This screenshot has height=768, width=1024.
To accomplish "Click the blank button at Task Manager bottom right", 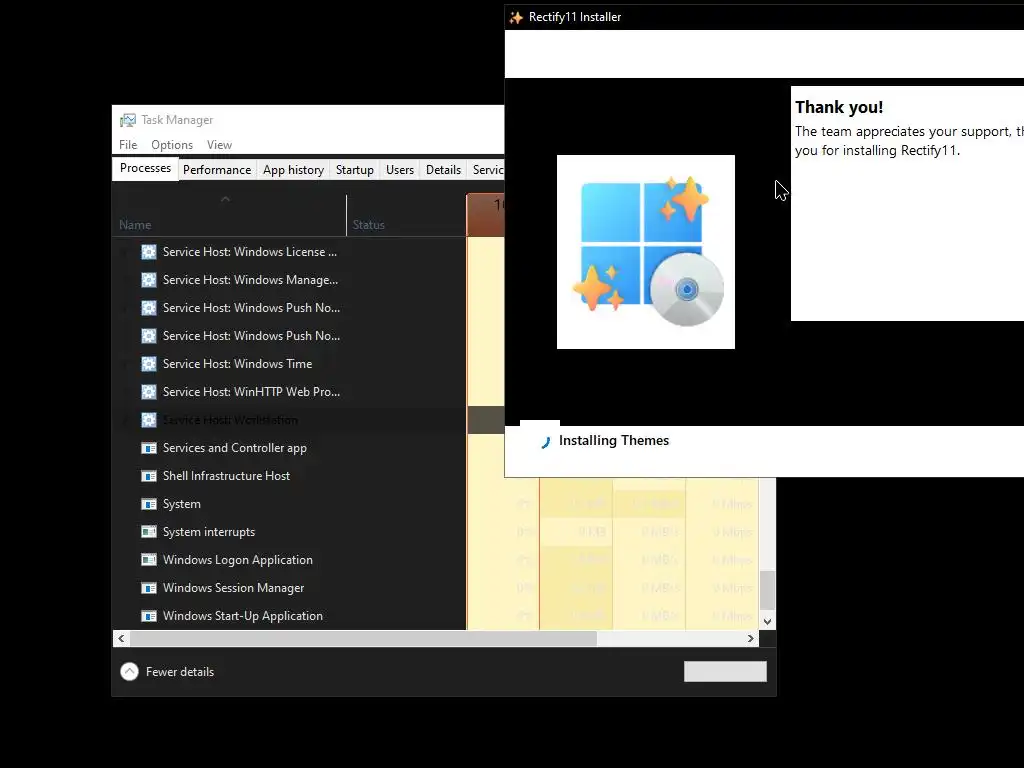I will tap(725, 671).
